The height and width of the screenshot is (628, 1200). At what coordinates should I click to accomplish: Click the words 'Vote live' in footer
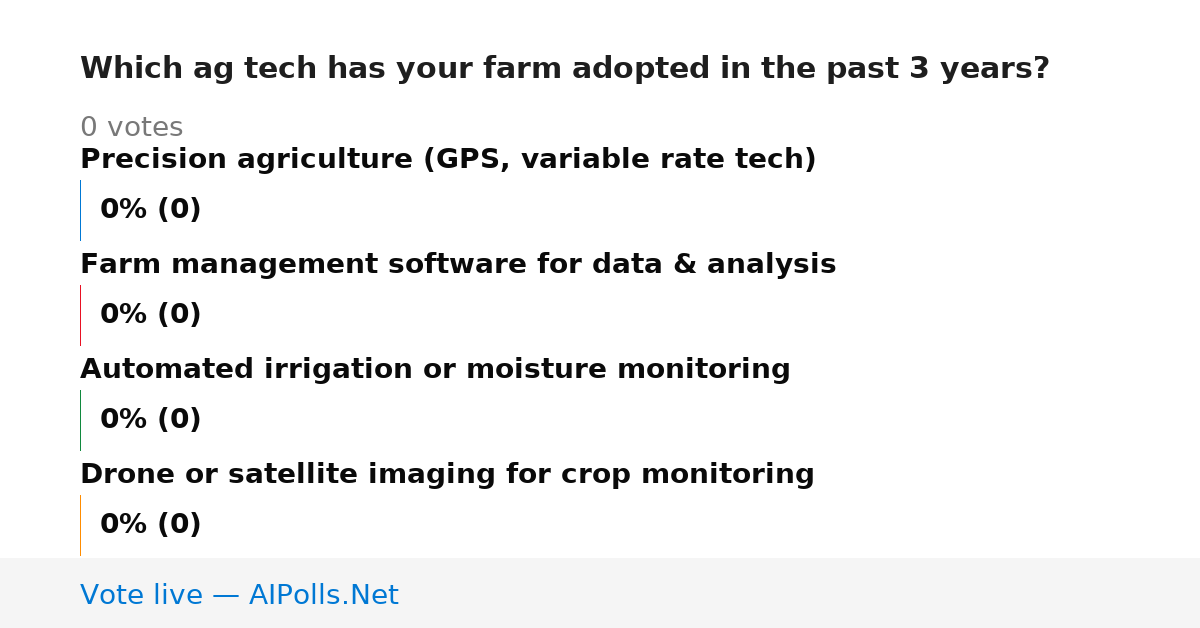click(141, 596)
